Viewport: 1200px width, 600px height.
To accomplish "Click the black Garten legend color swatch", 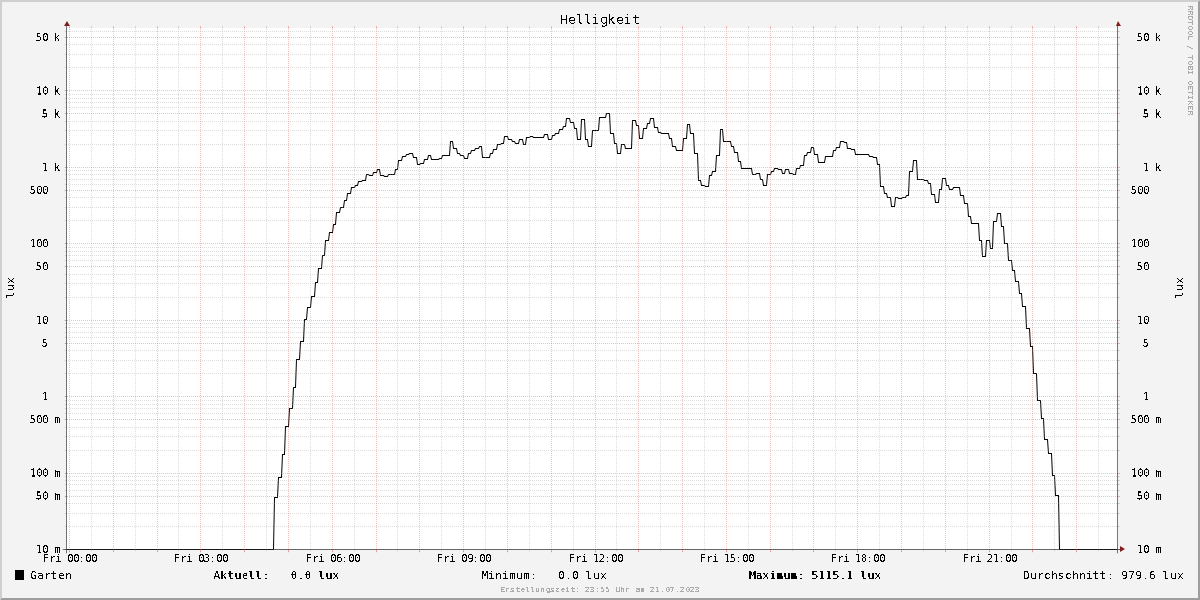I will [x=20, y=575].
